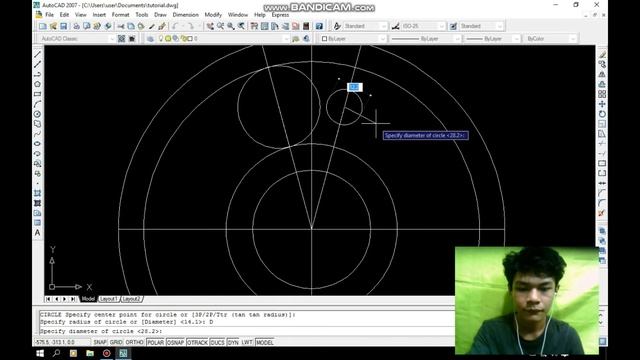Toggle DUCS in status bar
This screenshot has width=640, height=360.
click(217, 342)
